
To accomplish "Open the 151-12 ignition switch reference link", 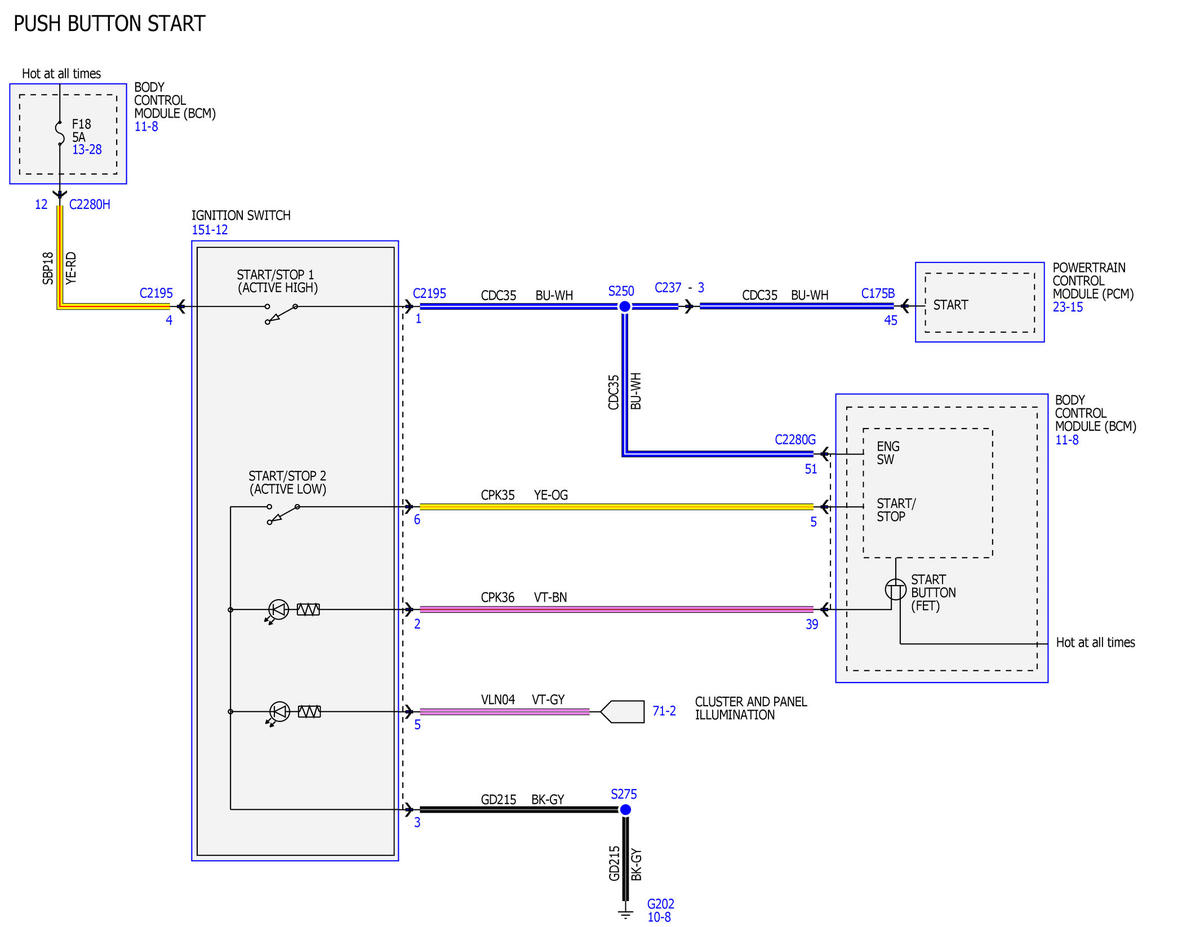I will coord(210,230).
